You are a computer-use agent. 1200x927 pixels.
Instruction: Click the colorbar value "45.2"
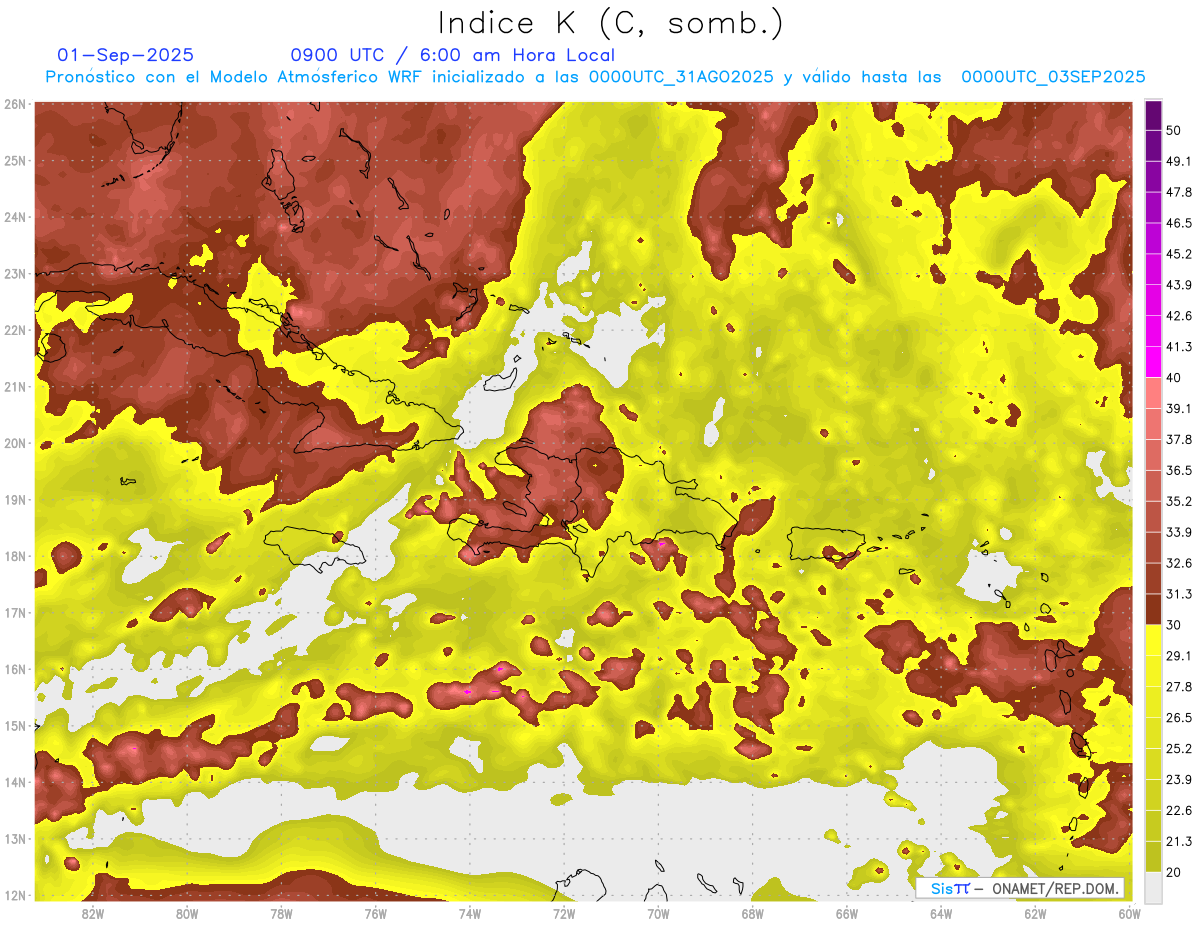(x=1178, y=254)
